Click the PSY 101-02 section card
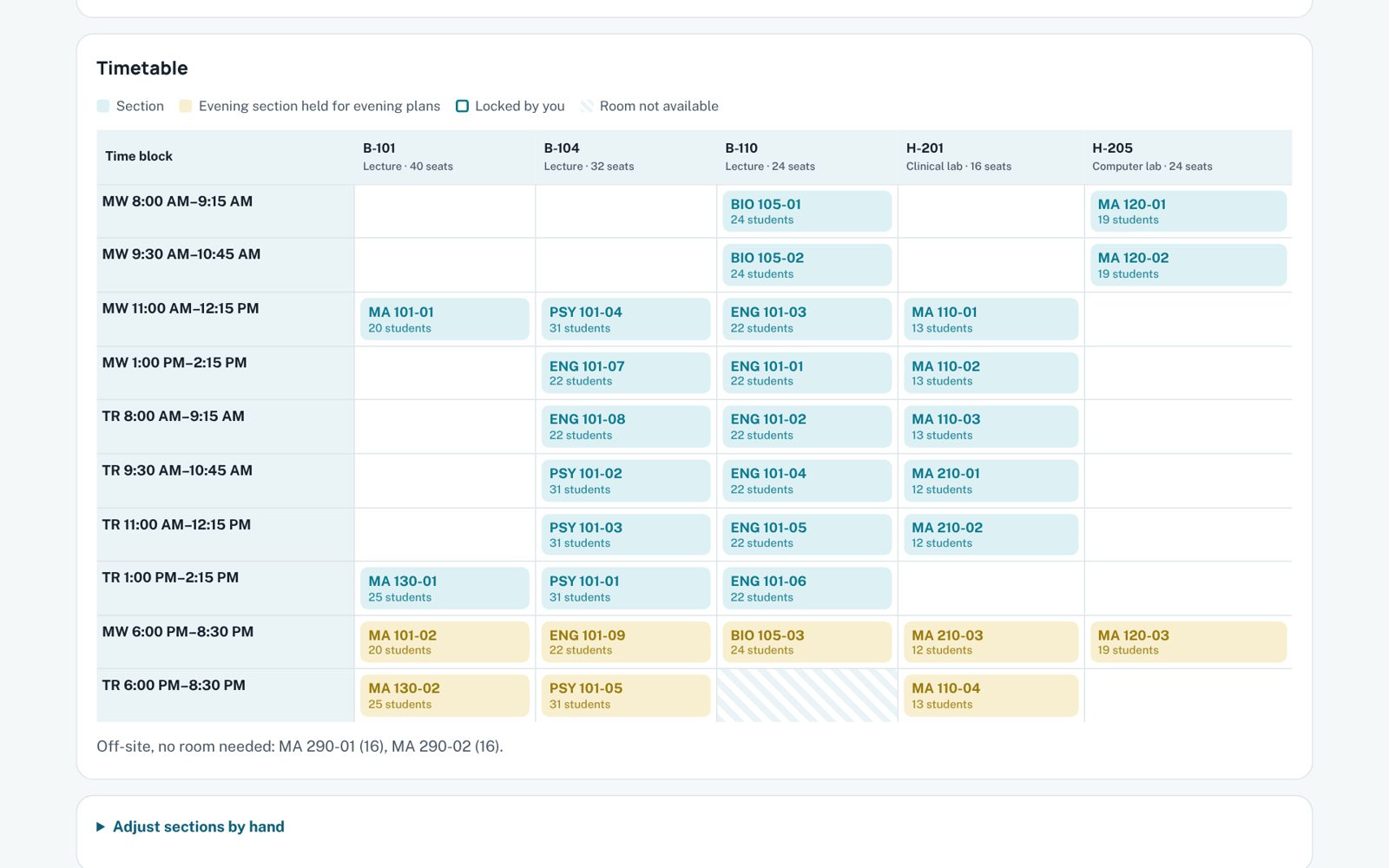 point(626,481)
